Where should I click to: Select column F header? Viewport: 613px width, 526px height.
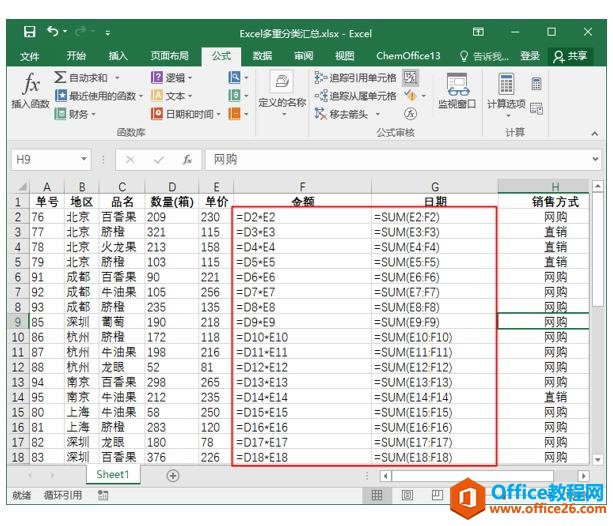pos(302,187)
